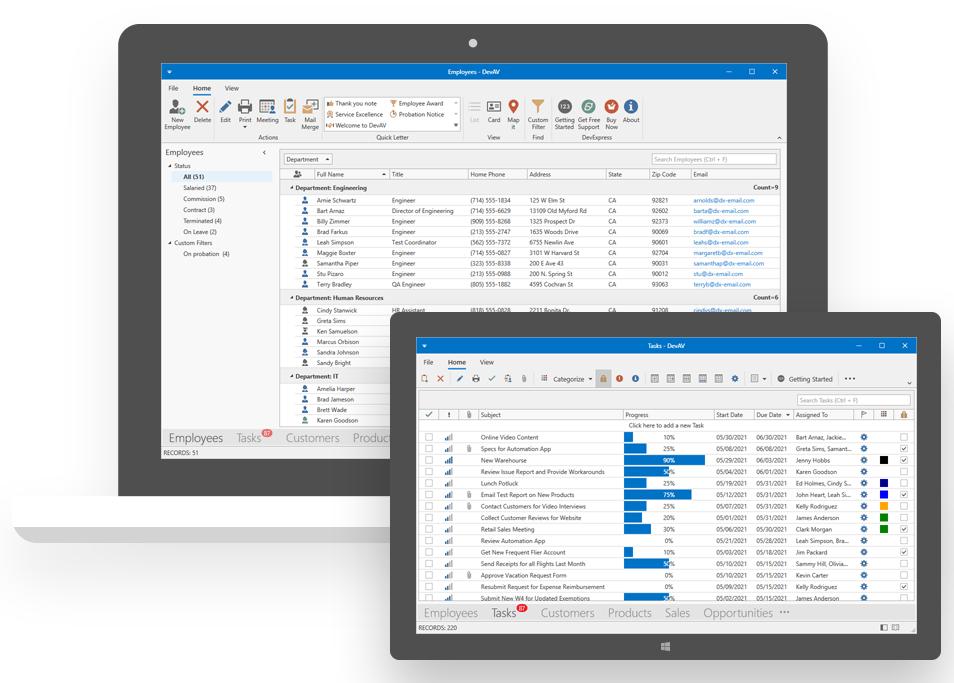The width and height of the screenshot is (954, 683).
Task: Expand the Quick Letter gallery
Action: [x=456, y=125]
